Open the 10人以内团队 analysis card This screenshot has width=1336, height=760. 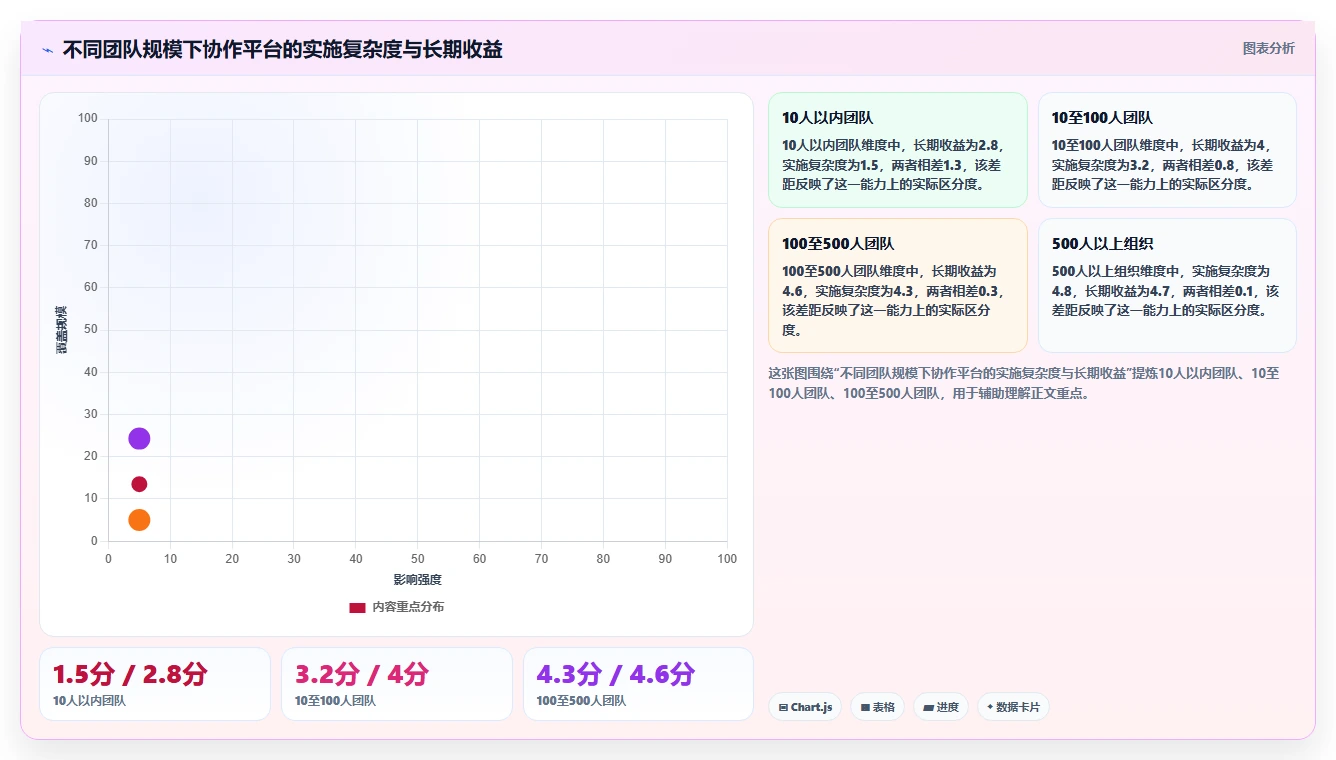[897, 150]
